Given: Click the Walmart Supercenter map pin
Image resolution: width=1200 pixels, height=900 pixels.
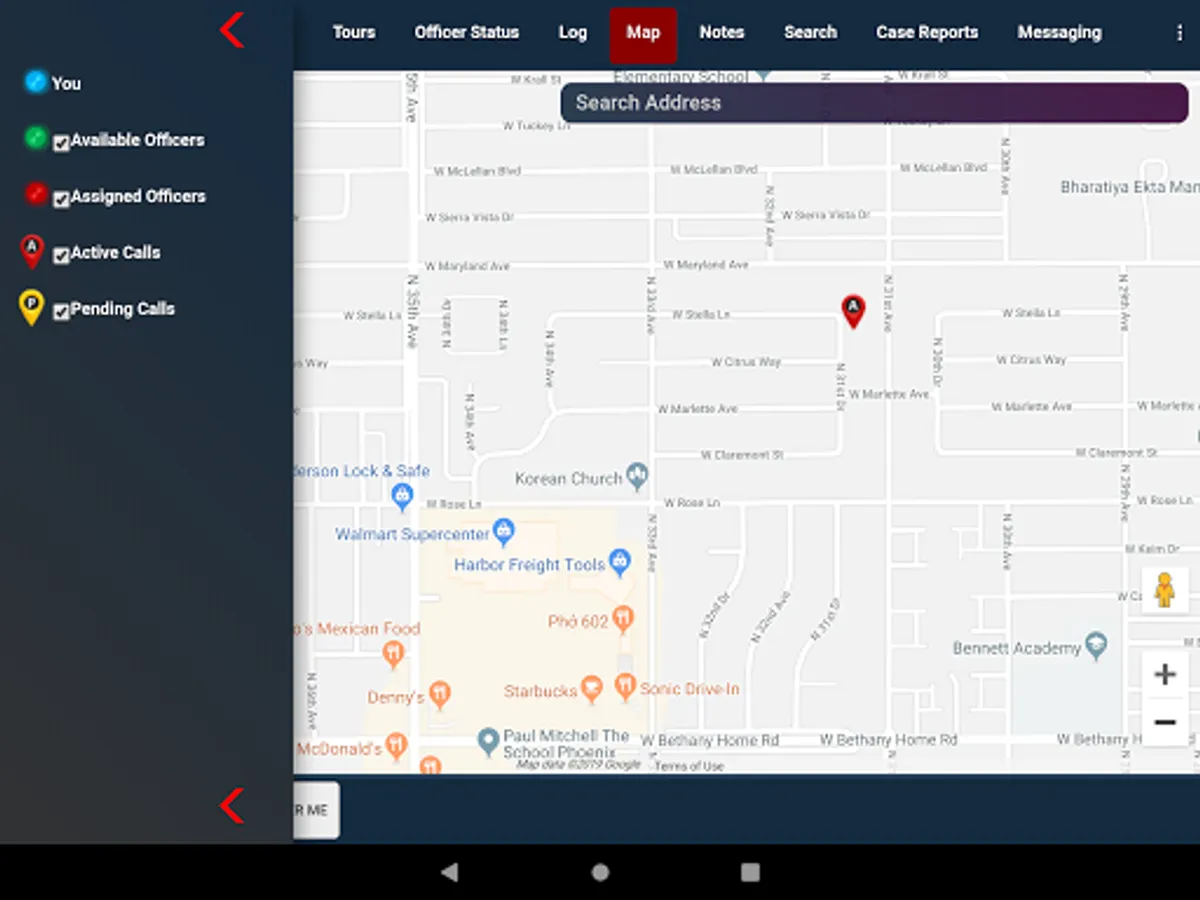Looking at the screenshot, I should pyautogui.click(x=504, y=531).
